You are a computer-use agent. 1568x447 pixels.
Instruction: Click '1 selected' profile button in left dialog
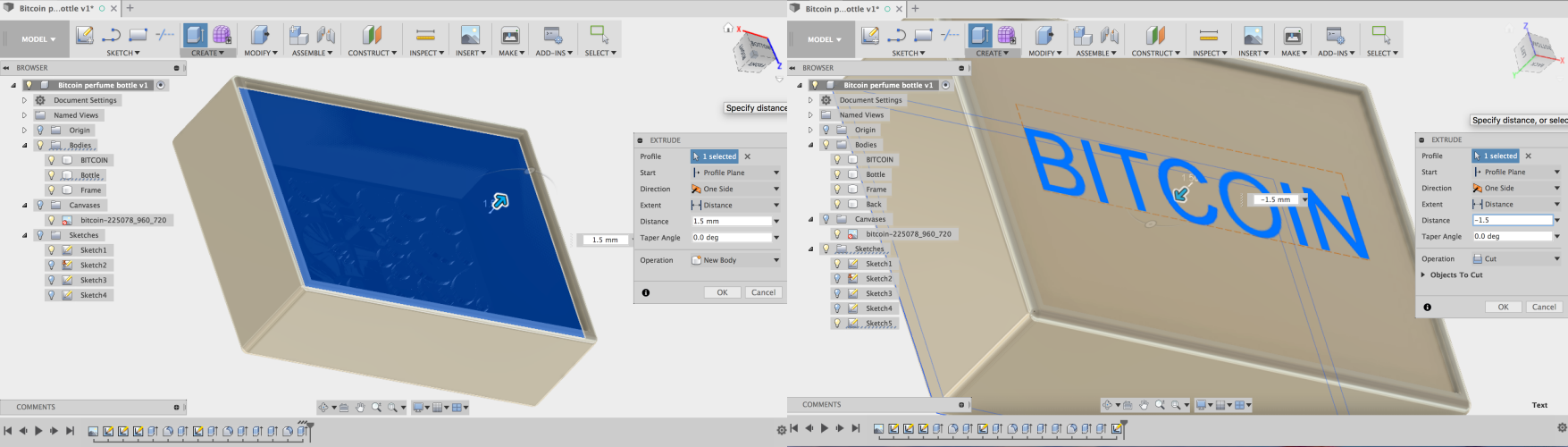pos(715,156)
